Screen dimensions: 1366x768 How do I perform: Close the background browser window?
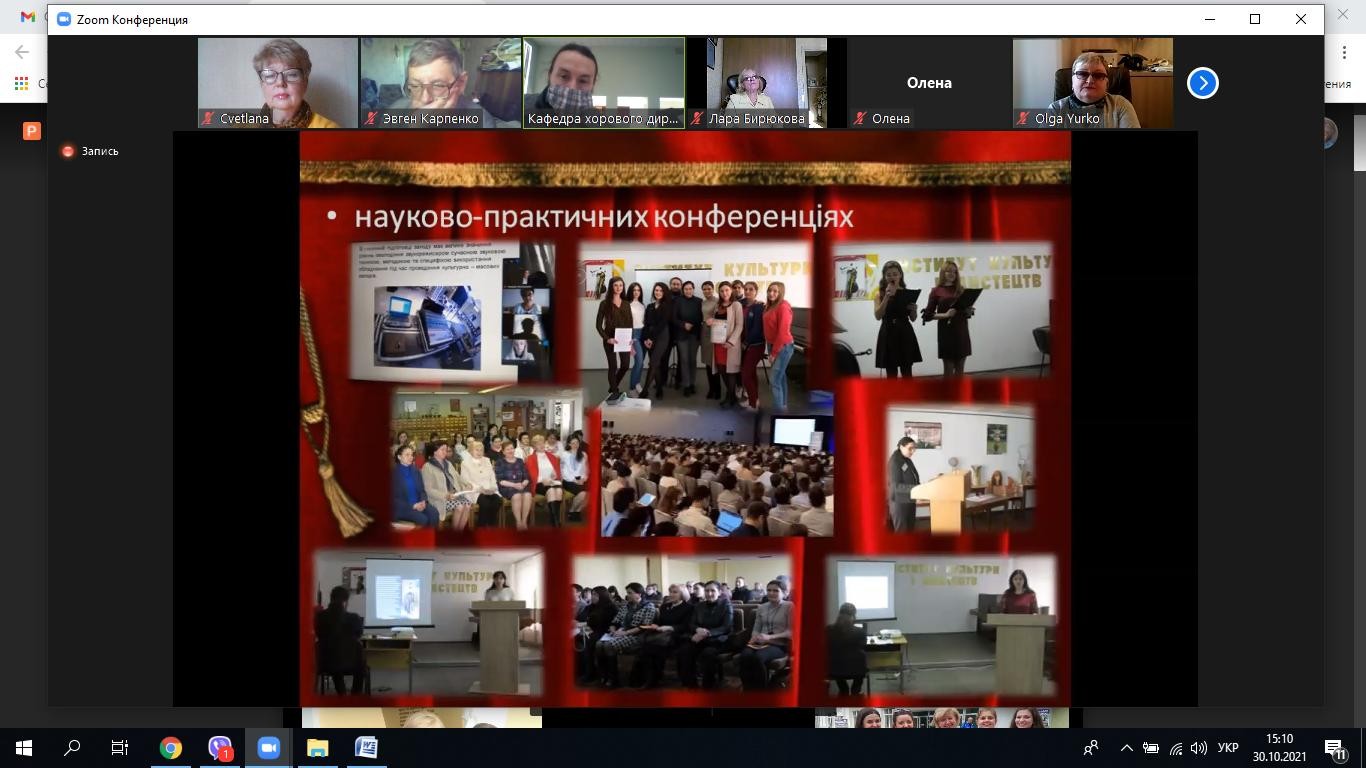click(1343, 14)
